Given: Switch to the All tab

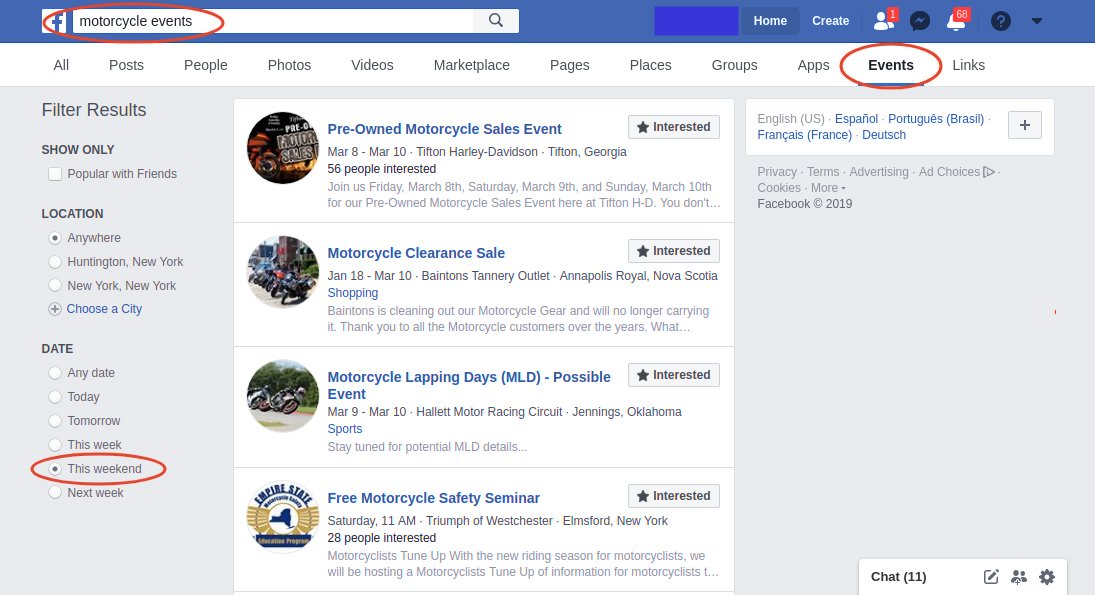Looking at the screenshot, I should [61, 65].
